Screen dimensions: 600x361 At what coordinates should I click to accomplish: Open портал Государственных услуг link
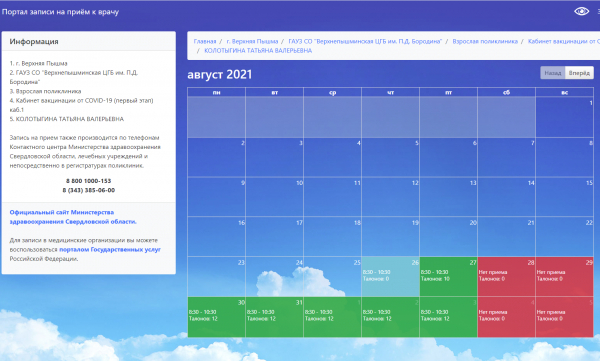pos(110,249)
